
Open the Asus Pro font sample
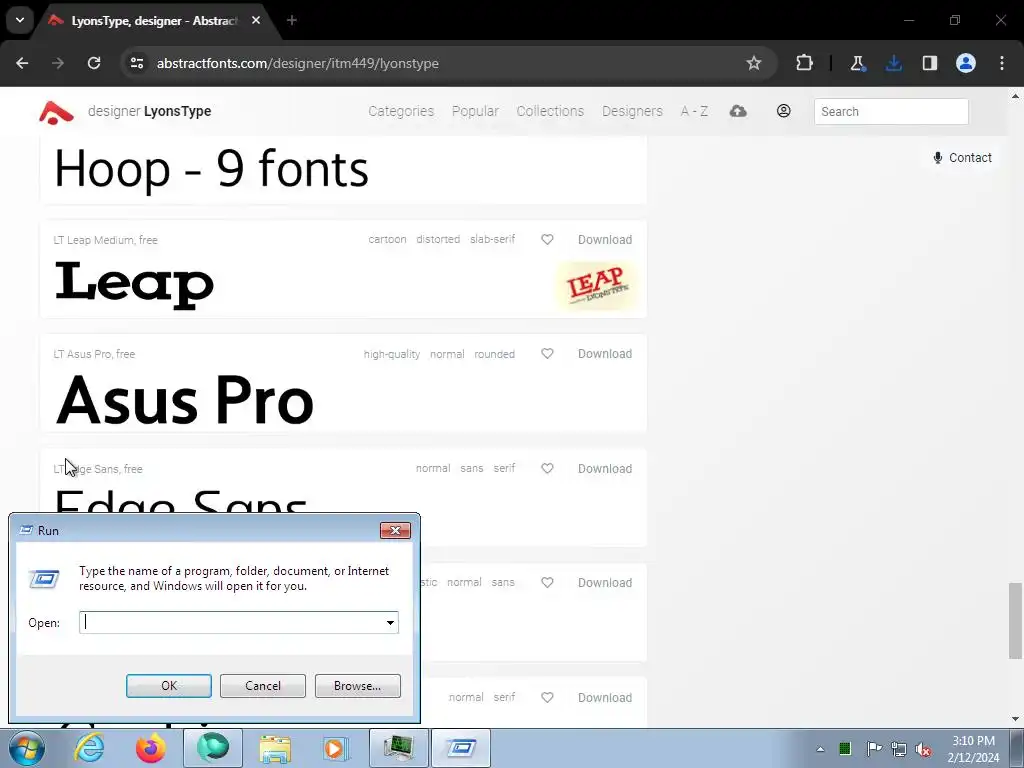[x=185, y=400]
